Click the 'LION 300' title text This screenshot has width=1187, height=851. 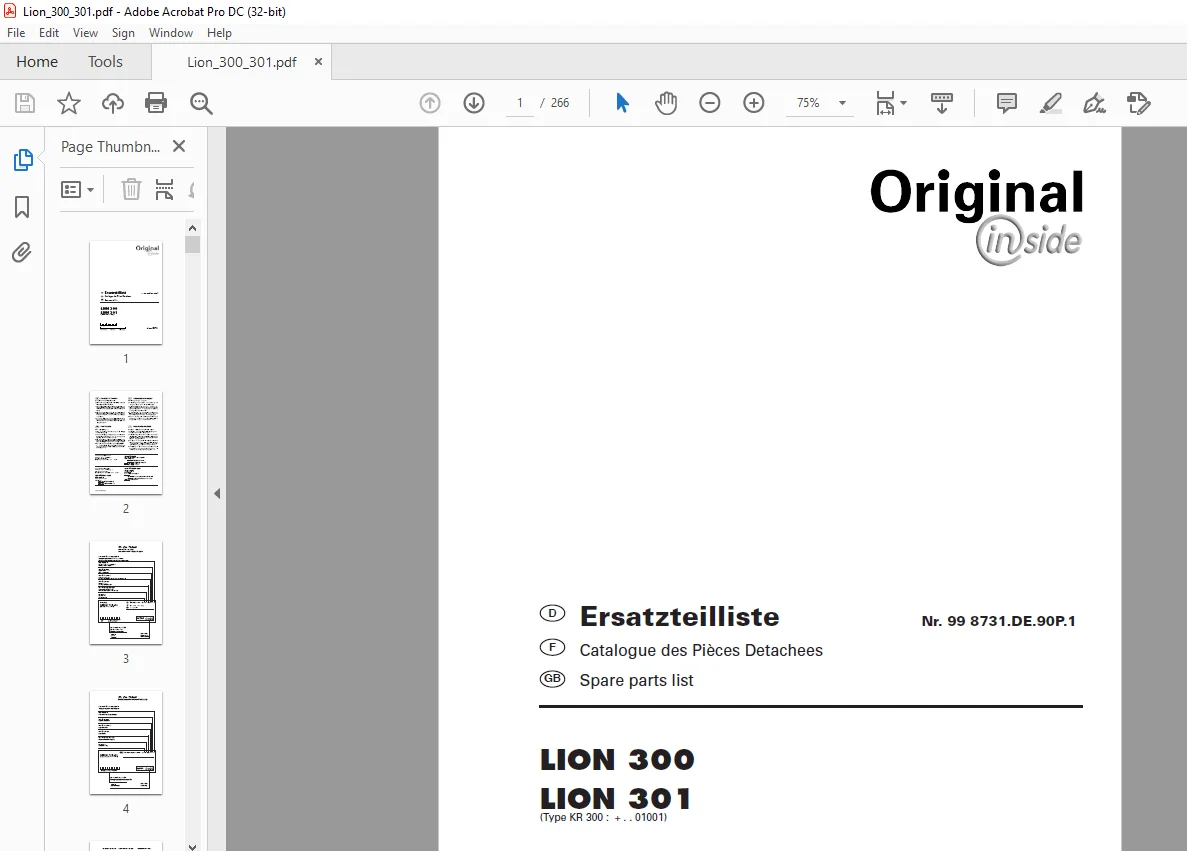pos(617,759)
